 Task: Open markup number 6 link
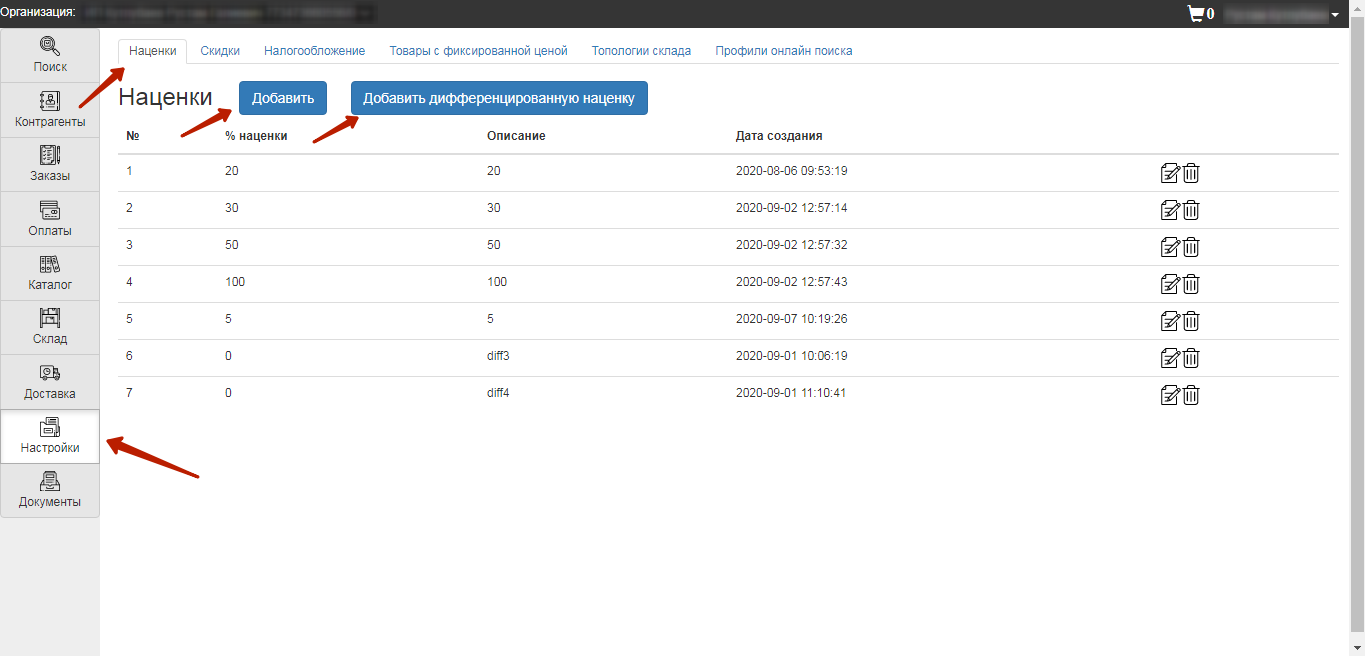(x=129, y=356)
